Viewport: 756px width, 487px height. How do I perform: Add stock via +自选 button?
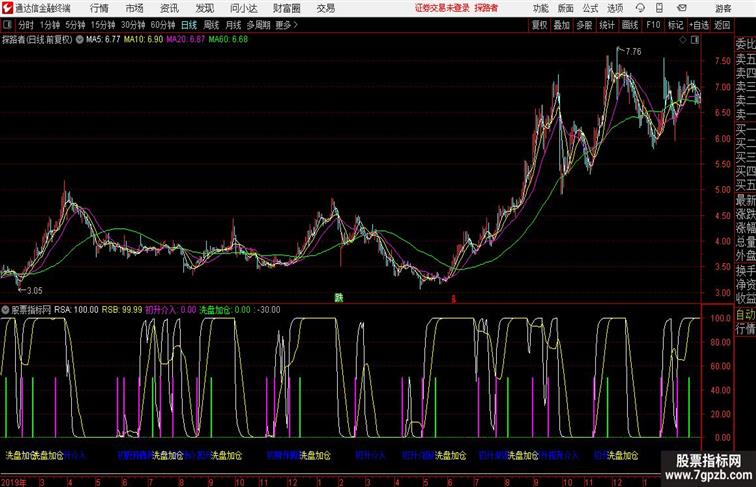[699, 25]
